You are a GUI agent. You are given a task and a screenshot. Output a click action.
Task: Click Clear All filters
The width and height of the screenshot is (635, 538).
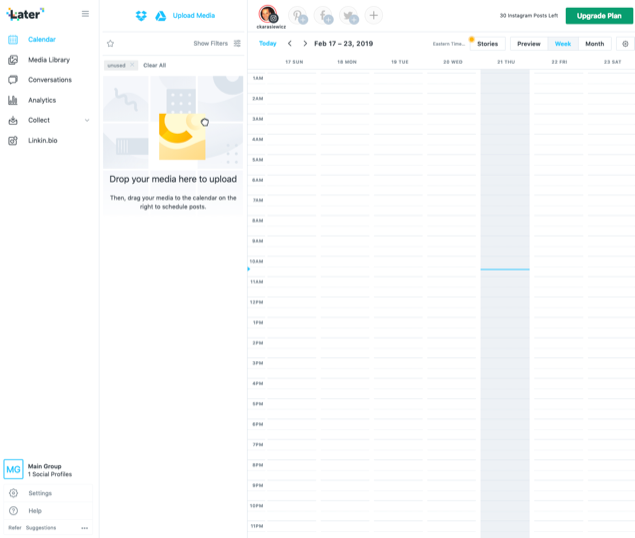(155, 65)
